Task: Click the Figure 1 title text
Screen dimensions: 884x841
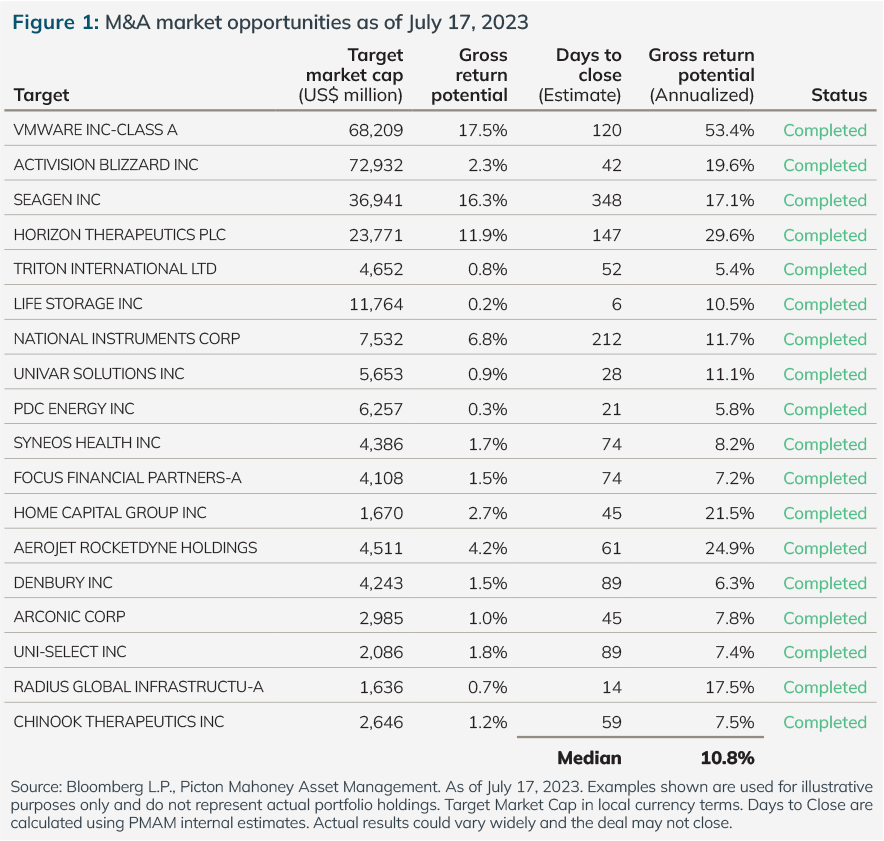Action: click(x=271, y=23)
